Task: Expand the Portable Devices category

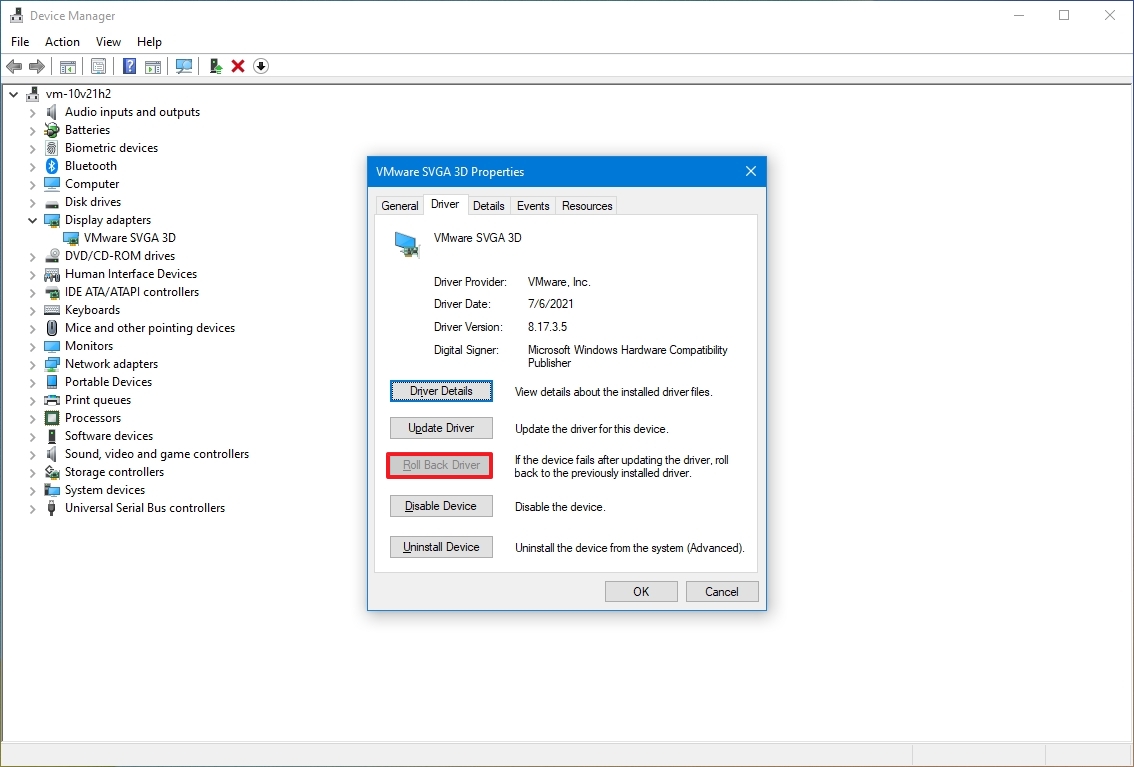Action: [33, 382]
